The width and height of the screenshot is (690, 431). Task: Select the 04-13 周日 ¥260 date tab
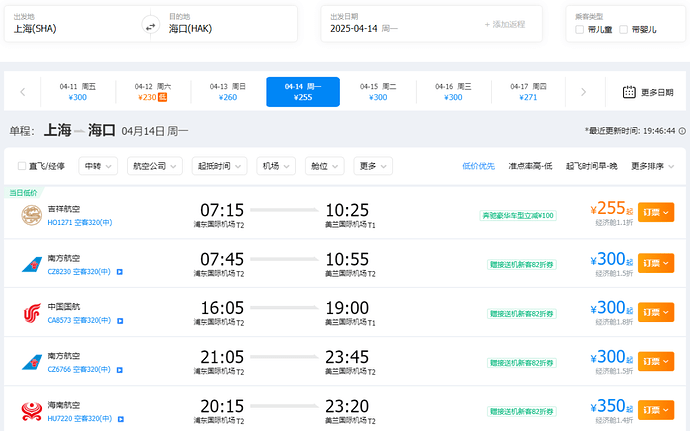point(227,92)
